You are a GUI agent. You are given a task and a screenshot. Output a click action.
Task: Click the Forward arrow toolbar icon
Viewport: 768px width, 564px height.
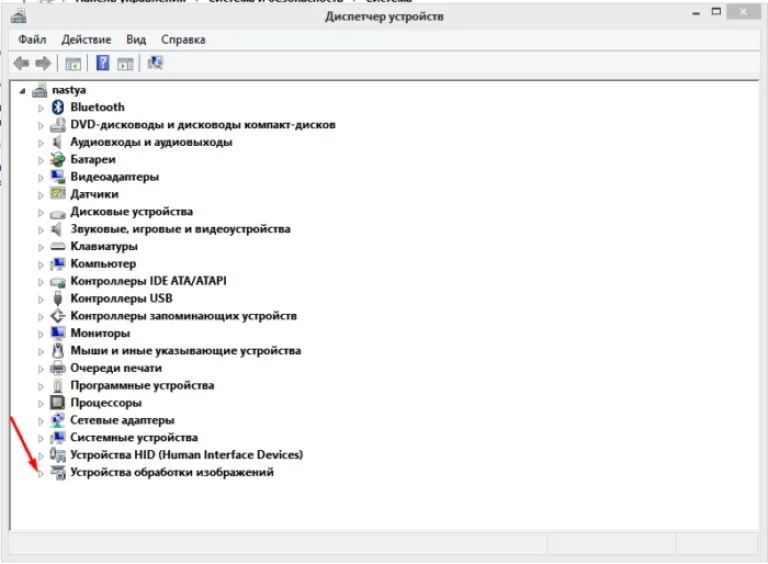tap(43, 63)
